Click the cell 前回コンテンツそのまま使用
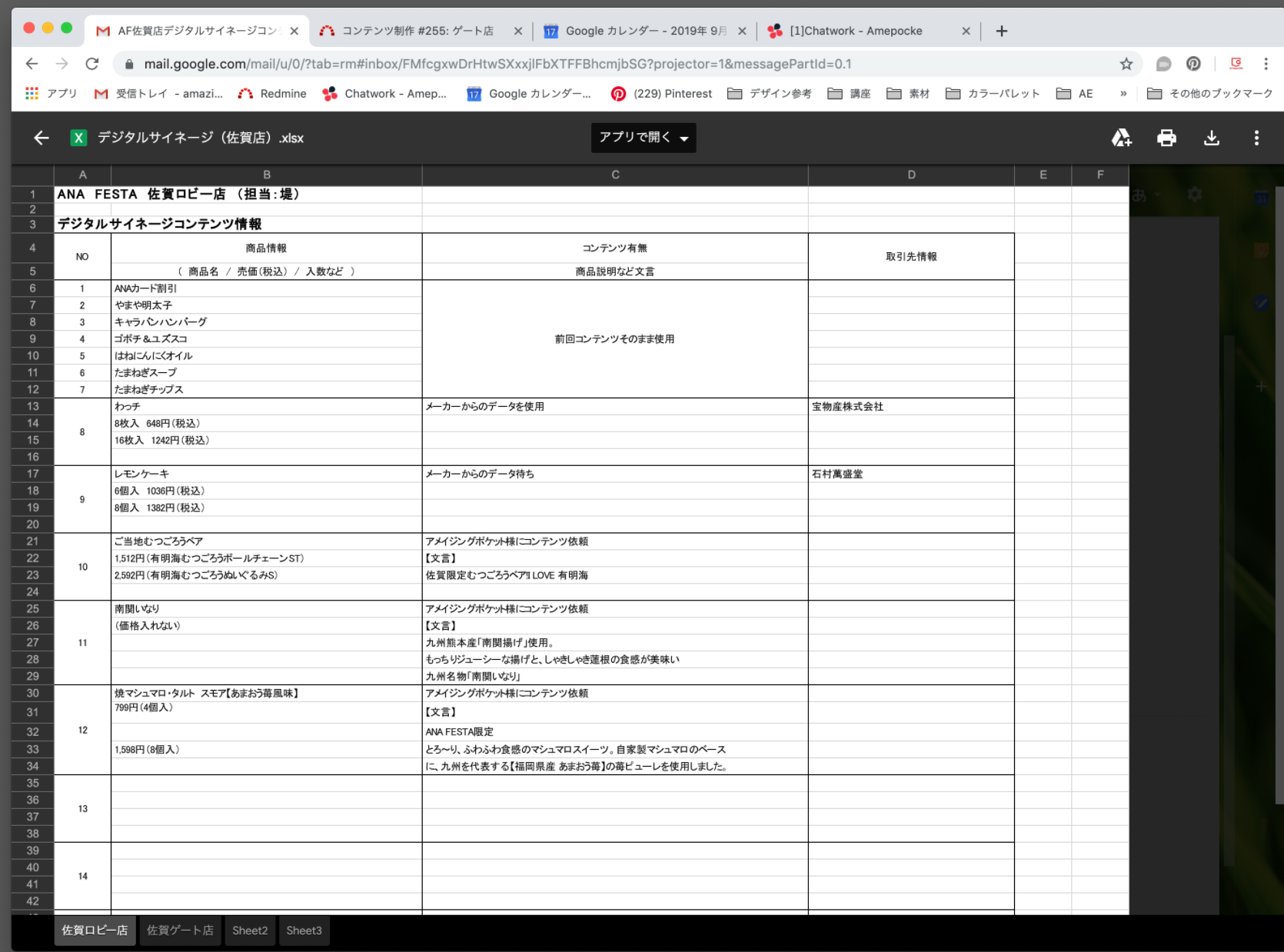 (x=614, y=339)
